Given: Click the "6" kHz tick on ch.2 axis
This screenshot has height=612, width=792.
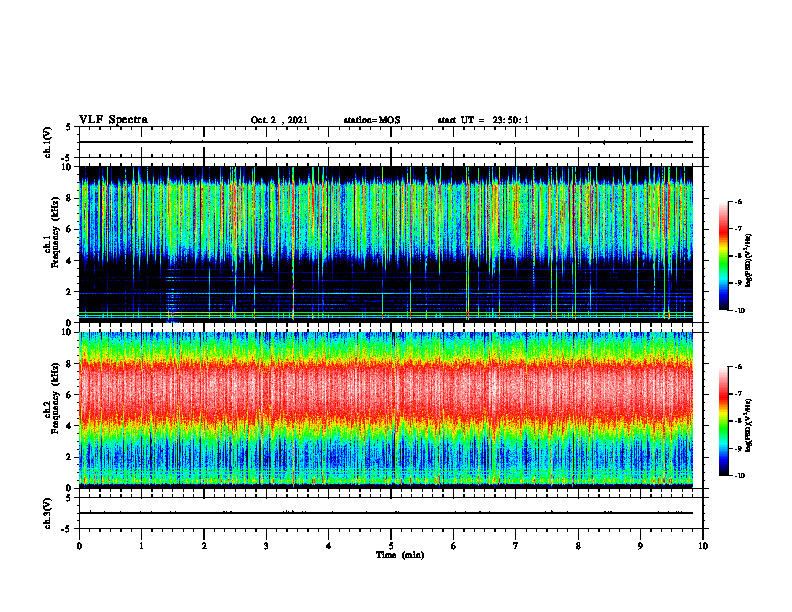Looking at the screenshot, I should point(69,395).
